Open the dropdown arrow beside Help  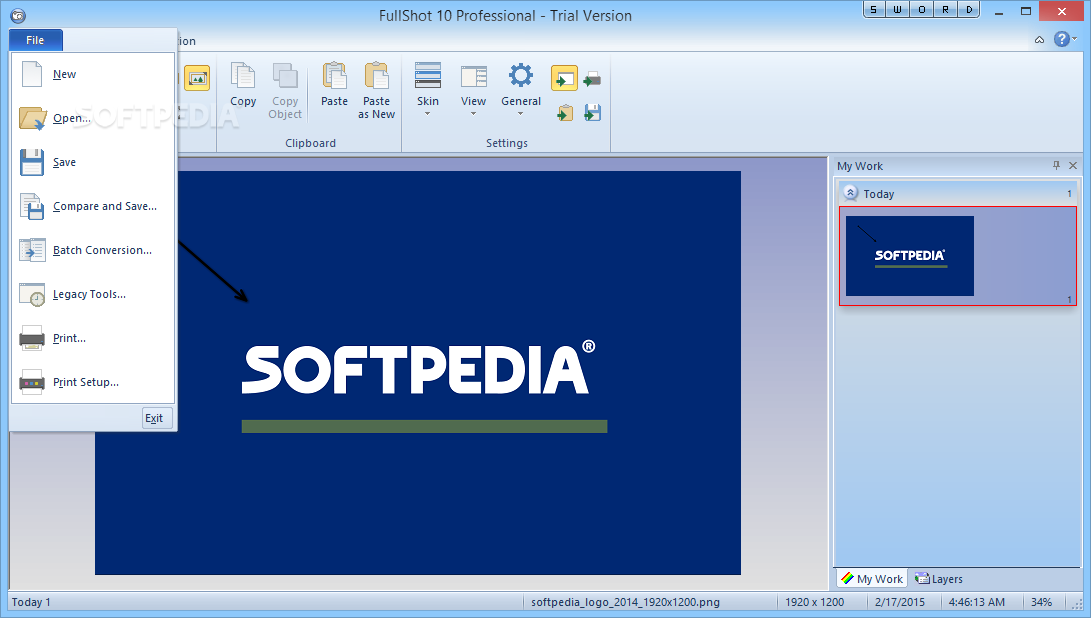pyautogui.click(x=1075, y=39)
